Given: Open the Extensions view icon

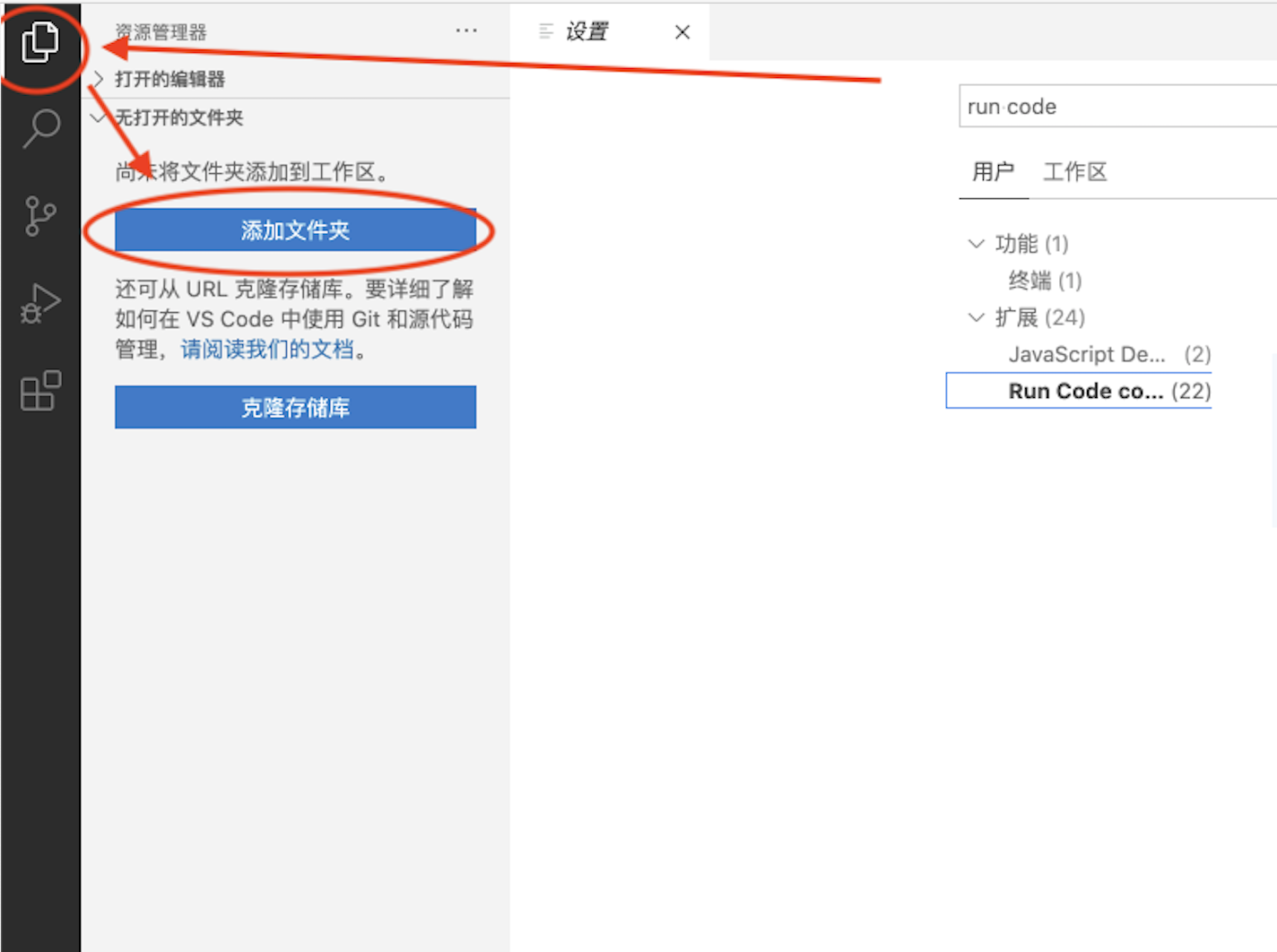Looking at the screenshot, I should [x=40, y=391].
